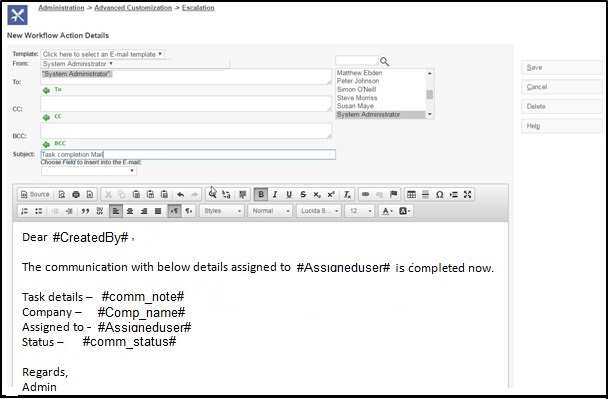Image resolution: width=608 pixels, height=399 pixels.
Task: Click into the Subject input field
Action: (x=188, y=154)
